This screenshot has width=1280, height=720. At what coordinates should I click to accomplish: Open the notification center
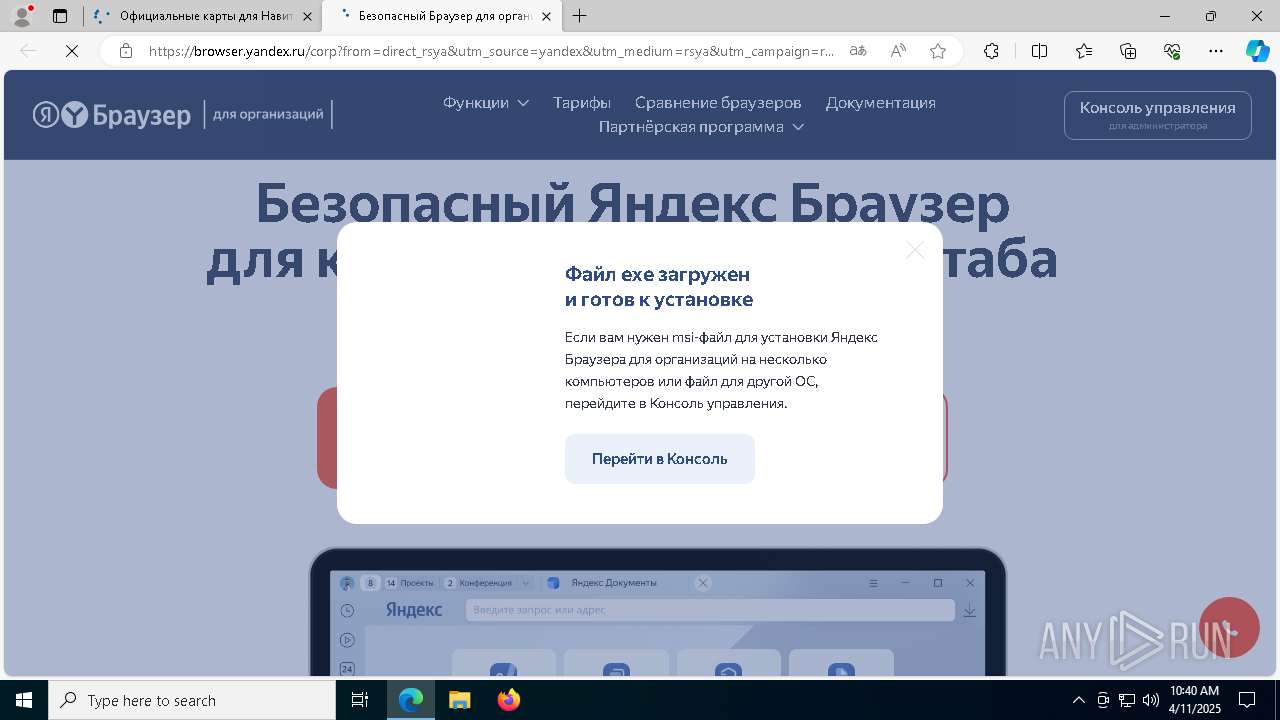(1247, 700)
